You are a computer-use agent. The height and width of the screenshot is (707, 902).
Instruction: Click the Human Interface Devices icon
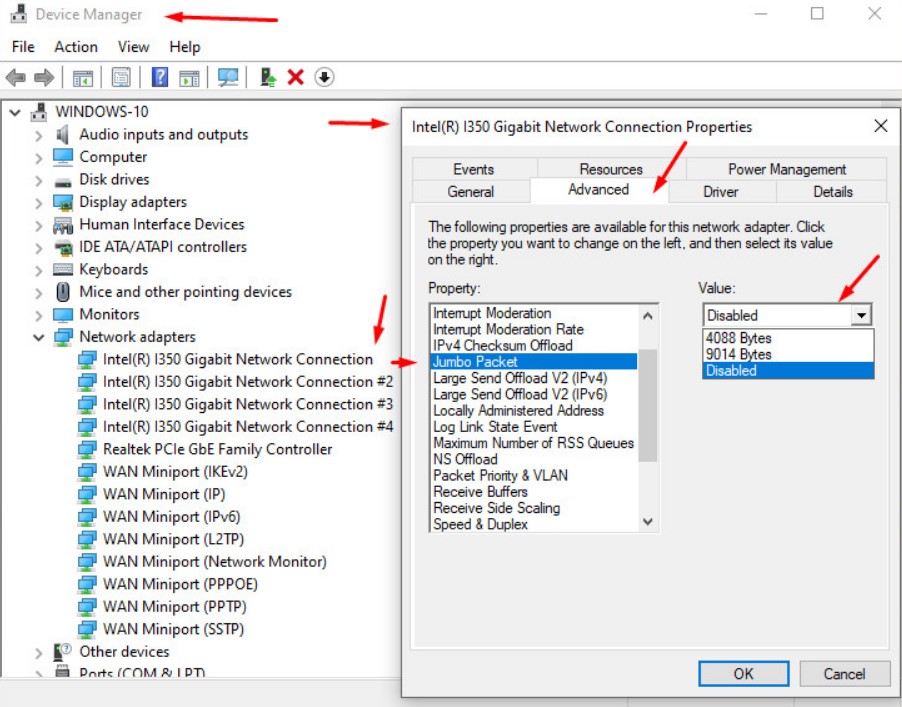(63, 225)
